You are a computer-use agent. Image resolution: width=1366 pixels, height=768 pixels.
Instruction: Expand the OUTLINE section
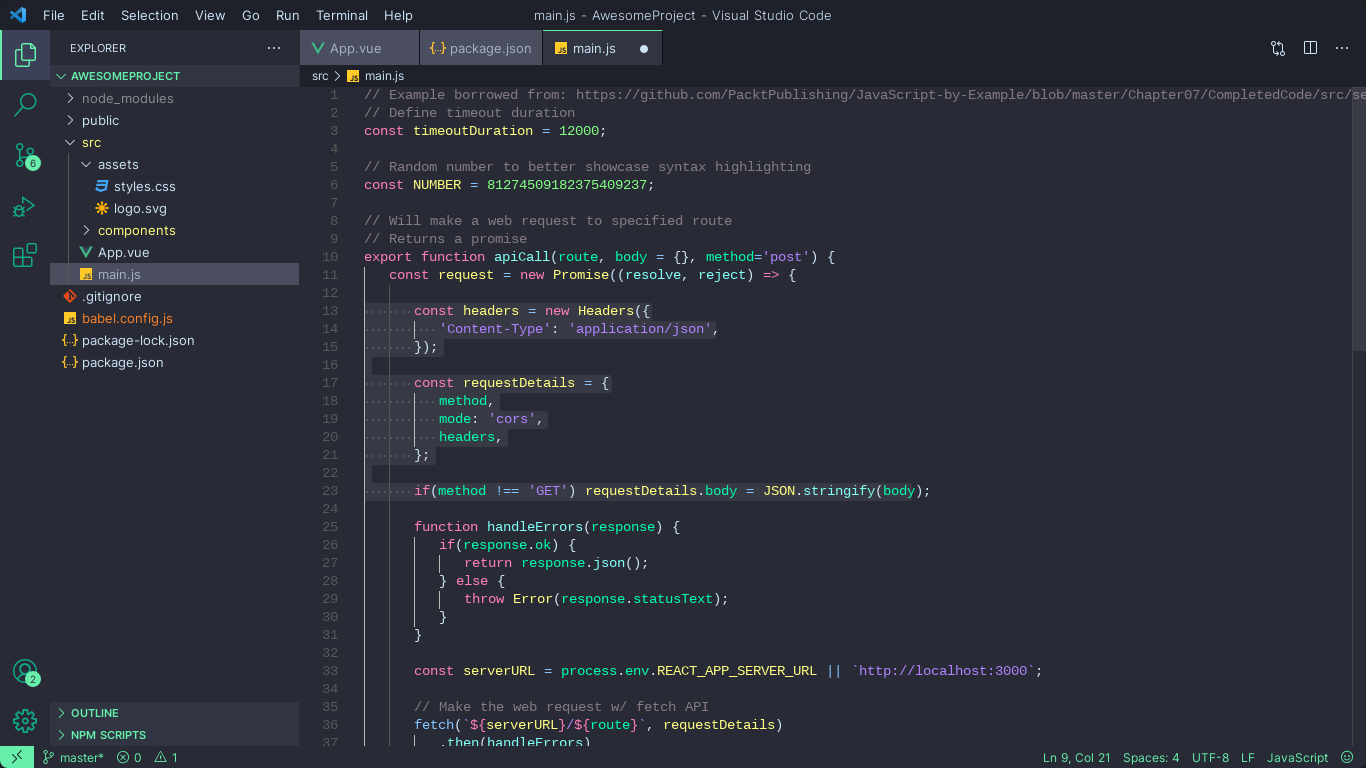coord(174,713)
